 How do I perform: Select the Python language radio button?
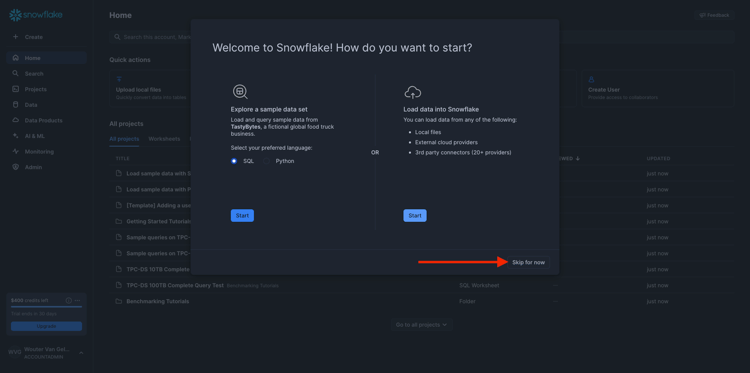click(266, 161)
